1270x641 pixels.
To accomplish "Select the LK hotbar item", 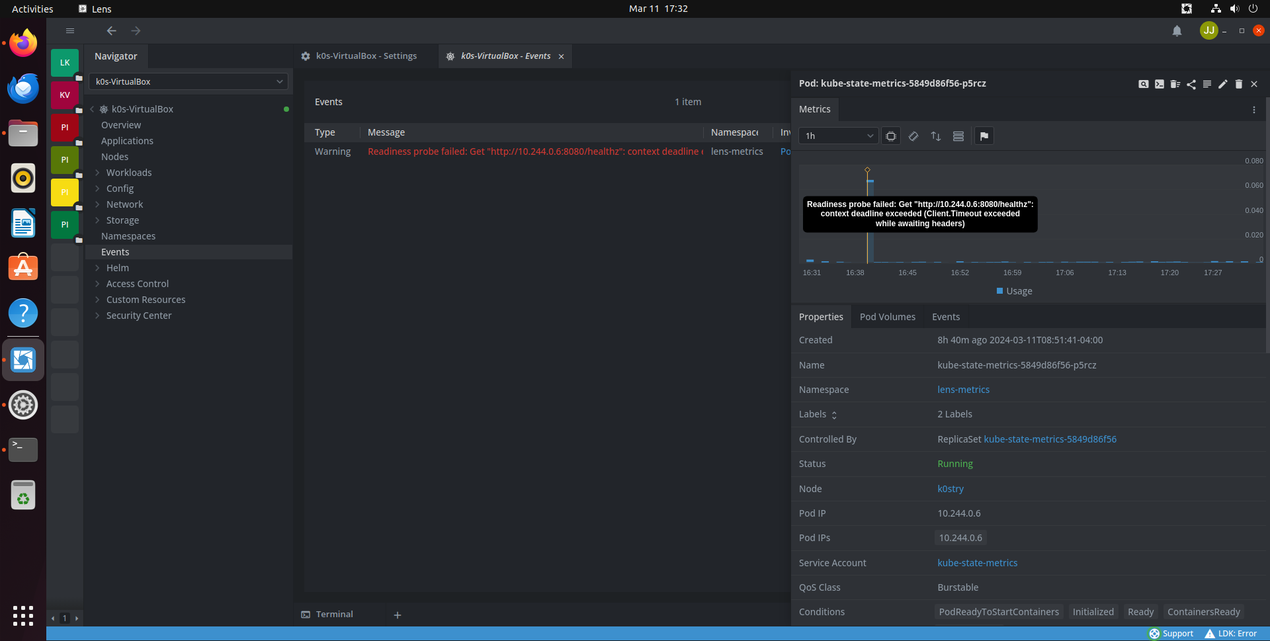I will [65, 63].
